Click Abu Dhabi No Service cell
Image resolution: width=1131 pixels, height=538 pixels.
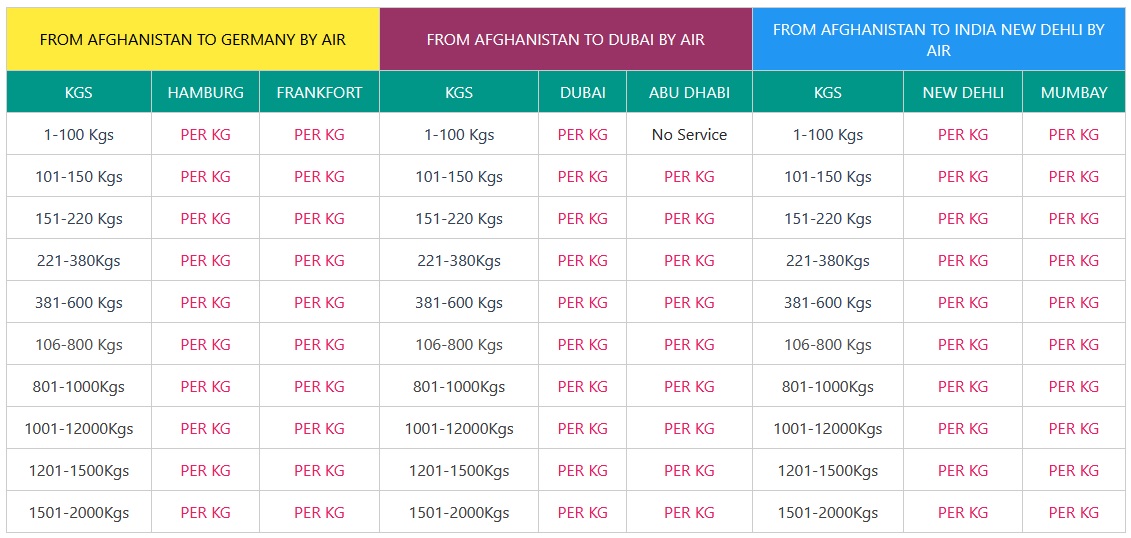click(x=689, y=135)
